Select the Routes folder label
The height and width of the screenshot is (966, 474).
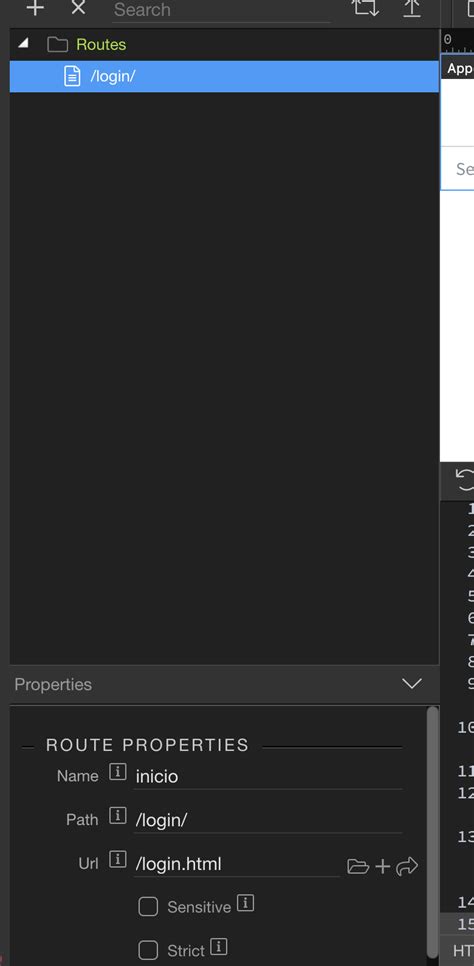[101, 44]
